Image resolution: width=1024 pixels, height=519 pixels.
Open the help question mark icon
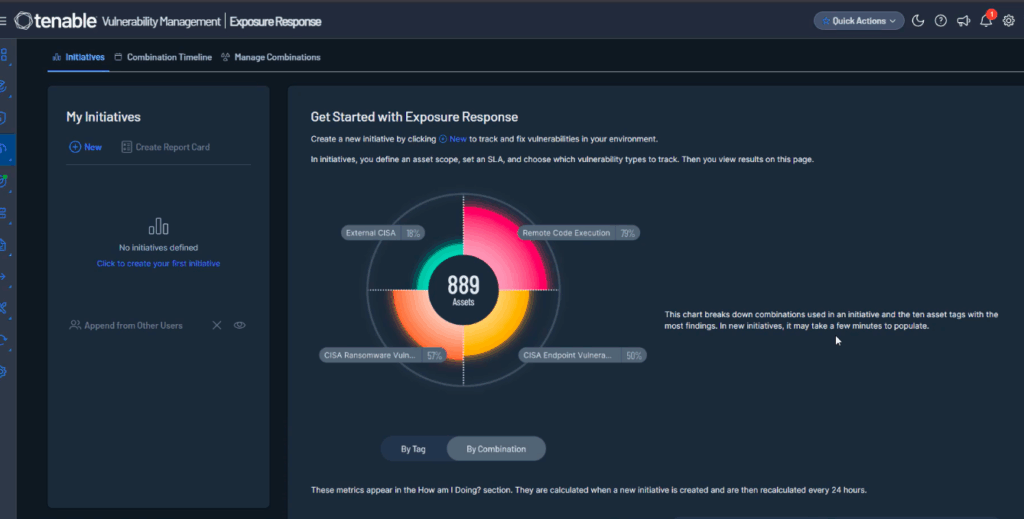(x=941, y=21)
